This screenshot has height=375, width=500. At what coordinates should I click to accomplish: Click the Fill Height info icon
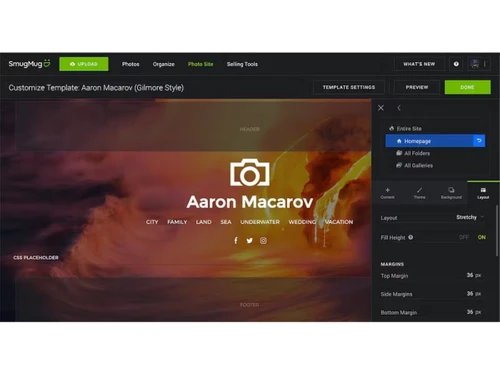coord(411,237)
